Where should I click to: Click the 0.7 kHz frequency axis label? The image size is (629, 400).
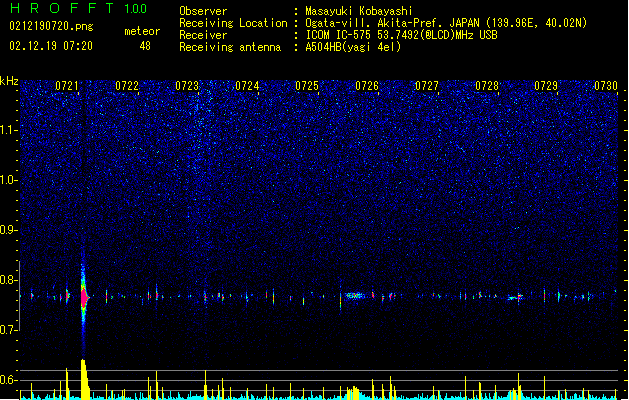(x=9, y=330)
